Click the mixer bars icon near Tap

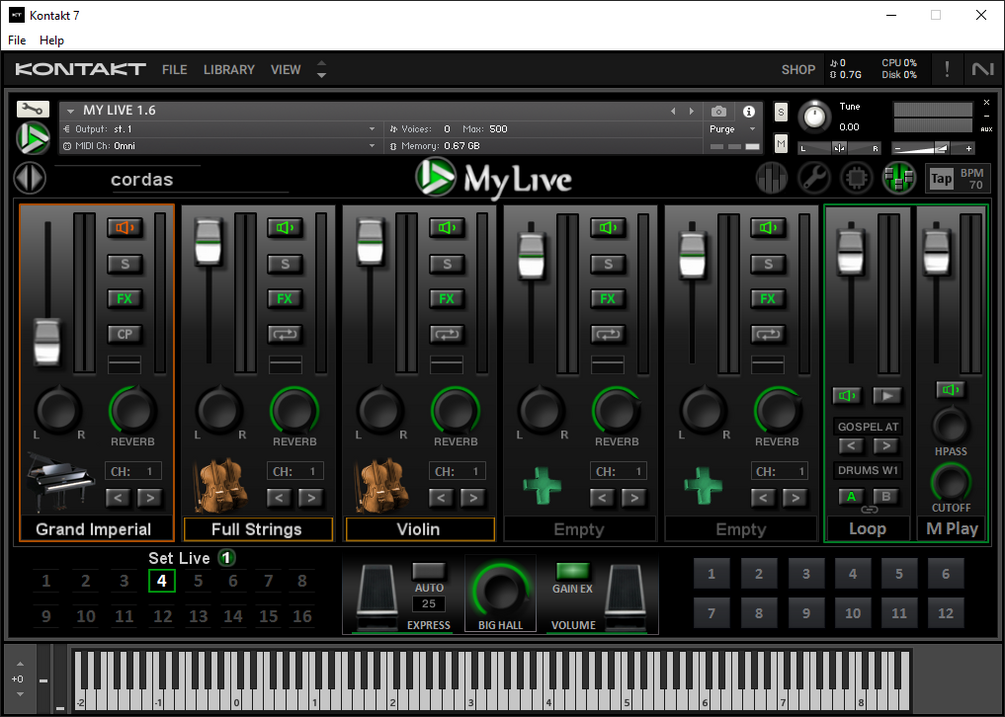tap(772, 177)
